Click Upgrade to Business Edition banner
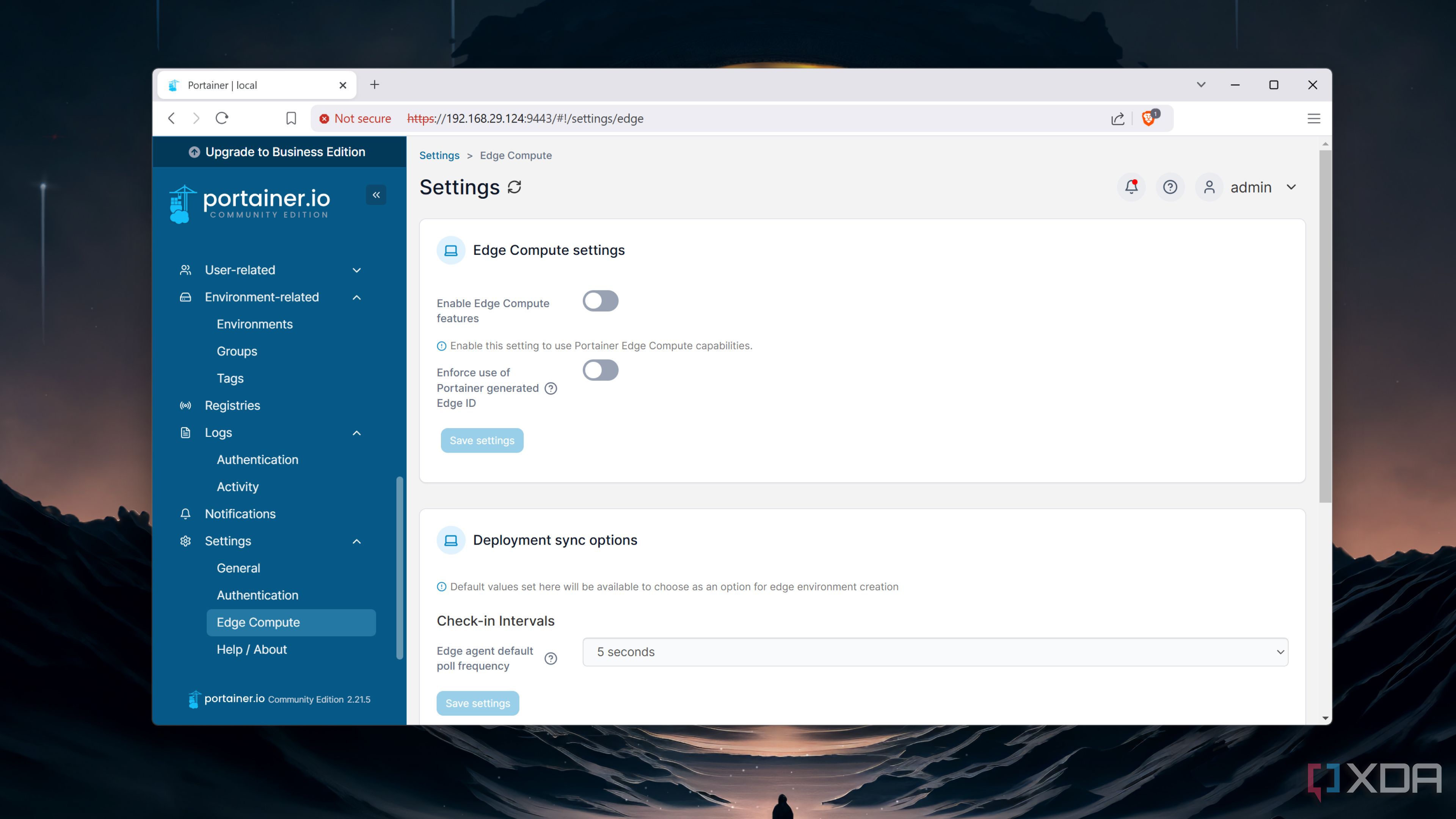 (x=279, y=152)
